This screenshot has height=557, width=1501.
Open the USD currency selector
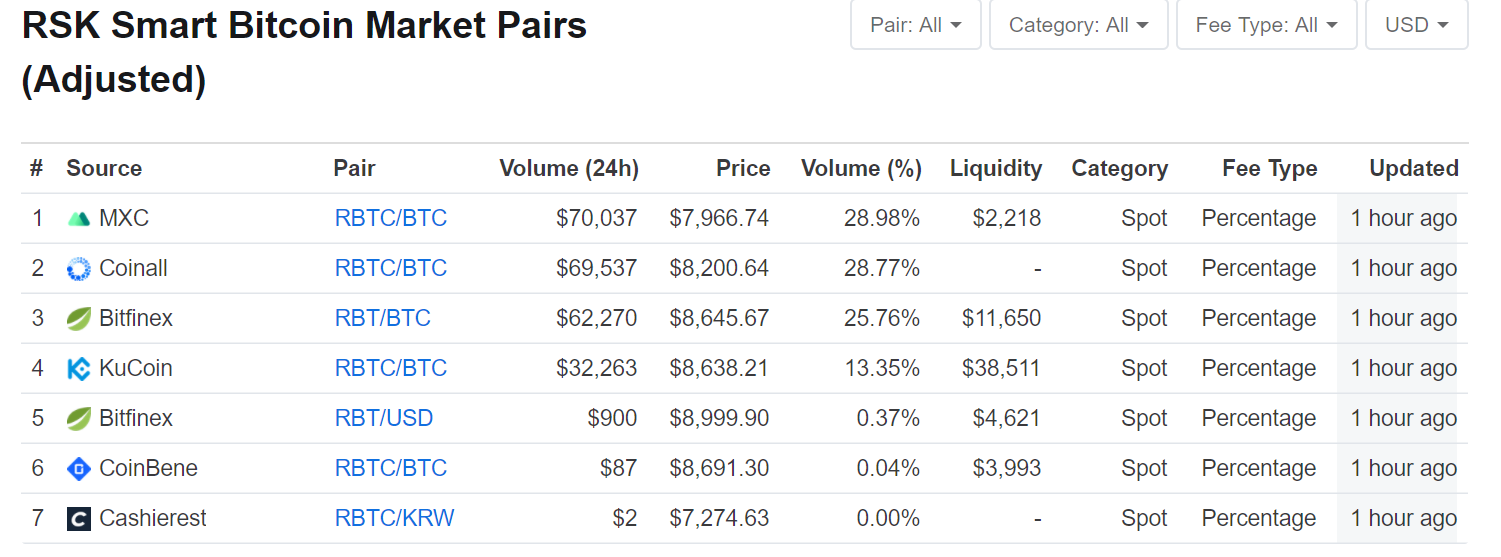pos(1416,25)
